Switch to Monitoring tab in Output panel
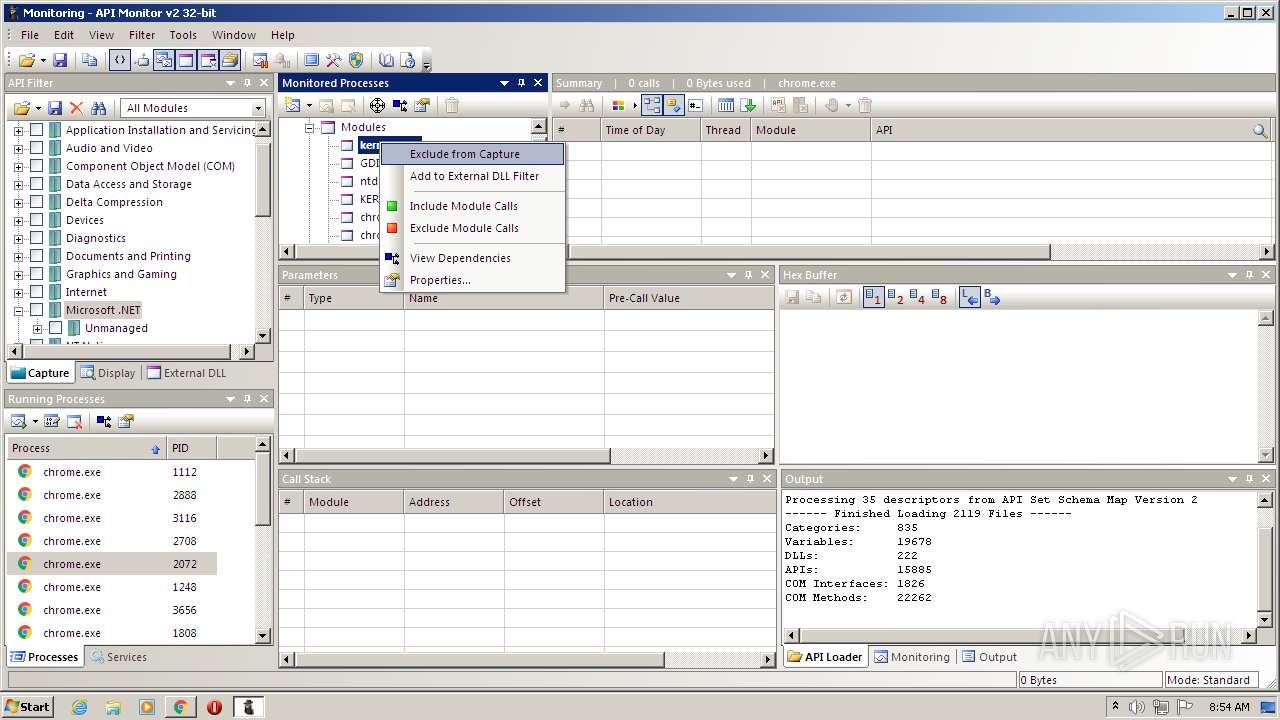 (911, 657)
